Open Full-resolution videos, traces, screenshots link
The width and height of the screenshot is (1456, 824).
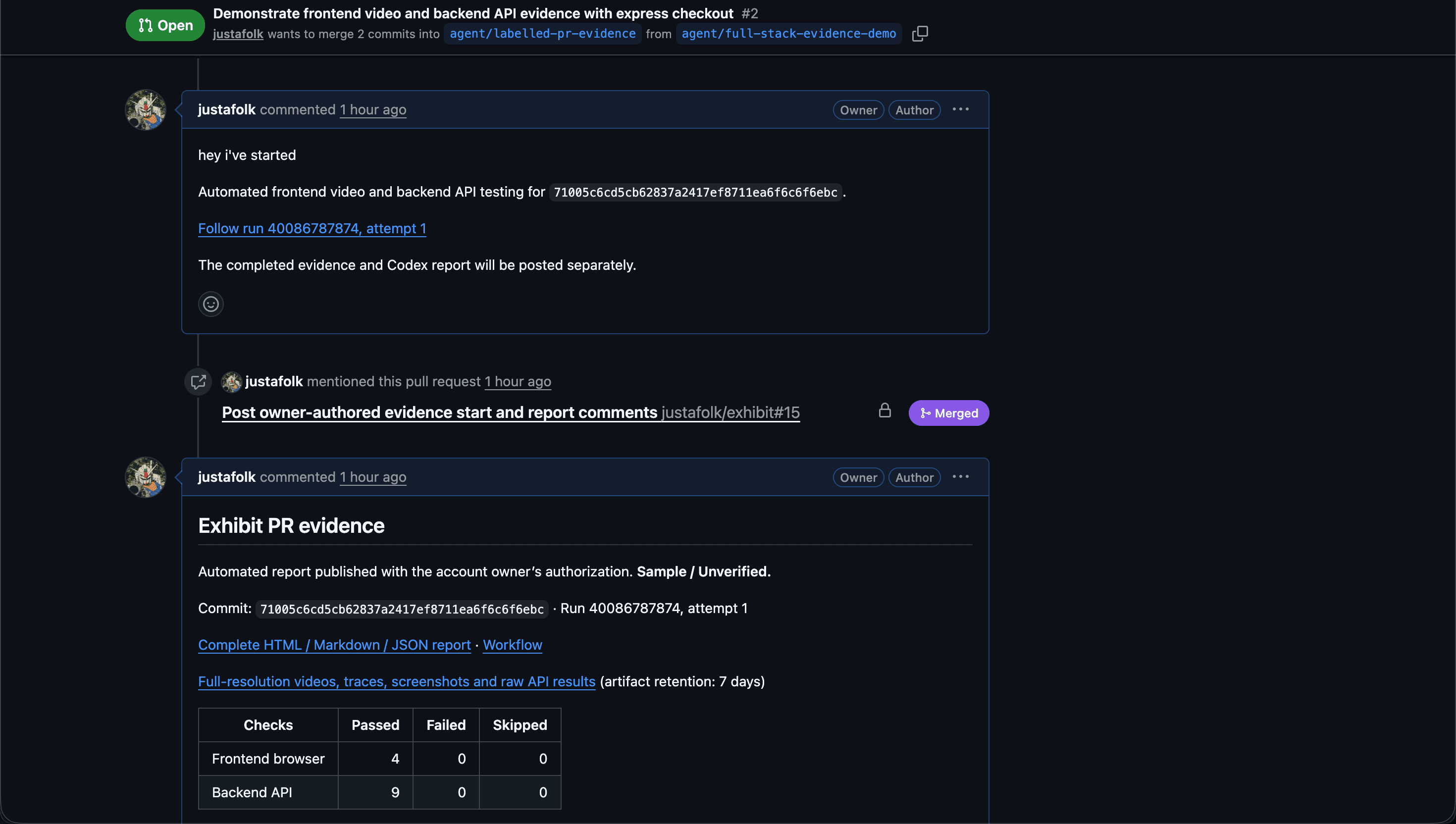pos(397,682)
